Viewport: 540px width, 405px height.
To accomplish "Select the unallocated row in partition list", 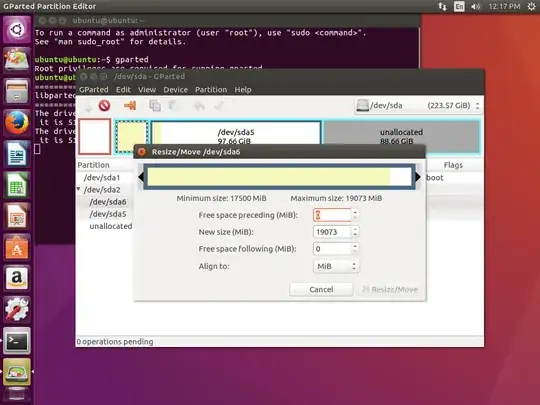I will coord(111,226).
